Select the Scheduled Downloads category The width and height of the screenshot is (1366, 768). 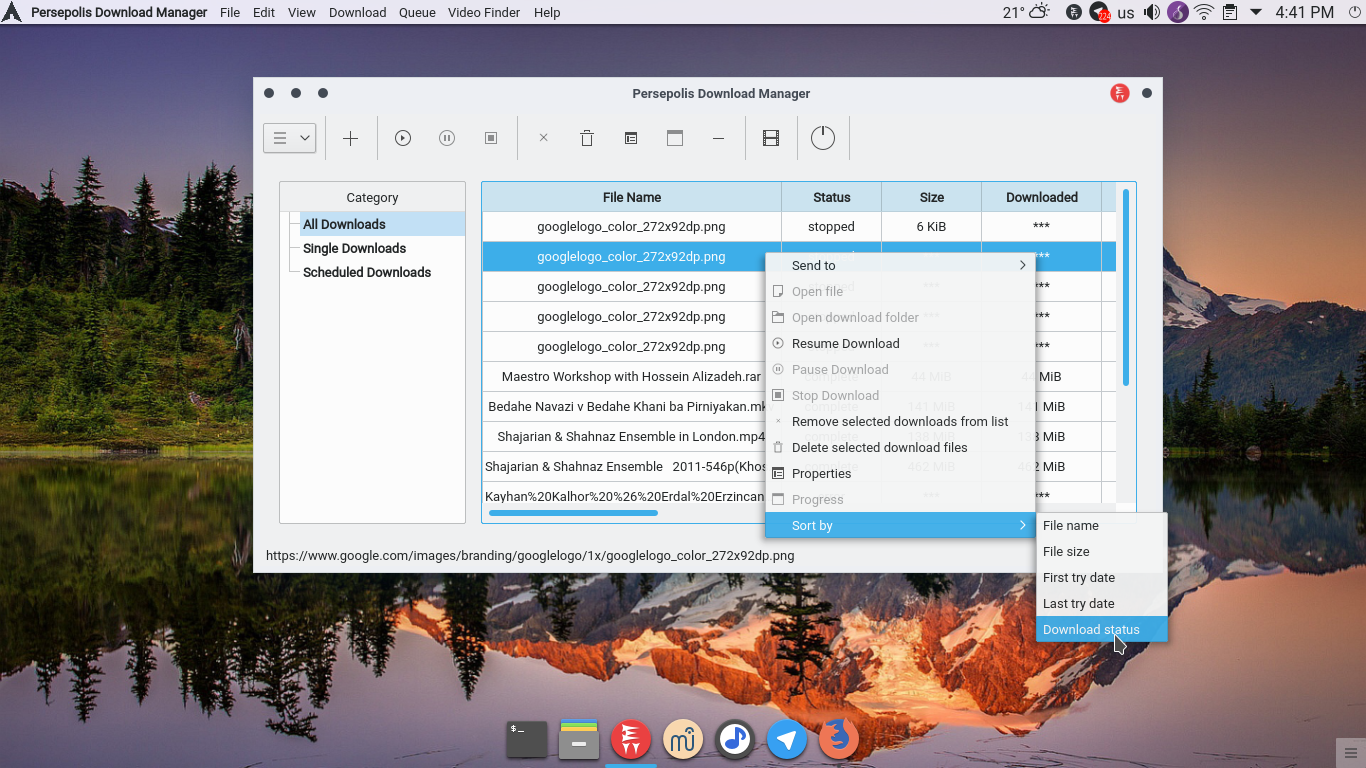367,272
